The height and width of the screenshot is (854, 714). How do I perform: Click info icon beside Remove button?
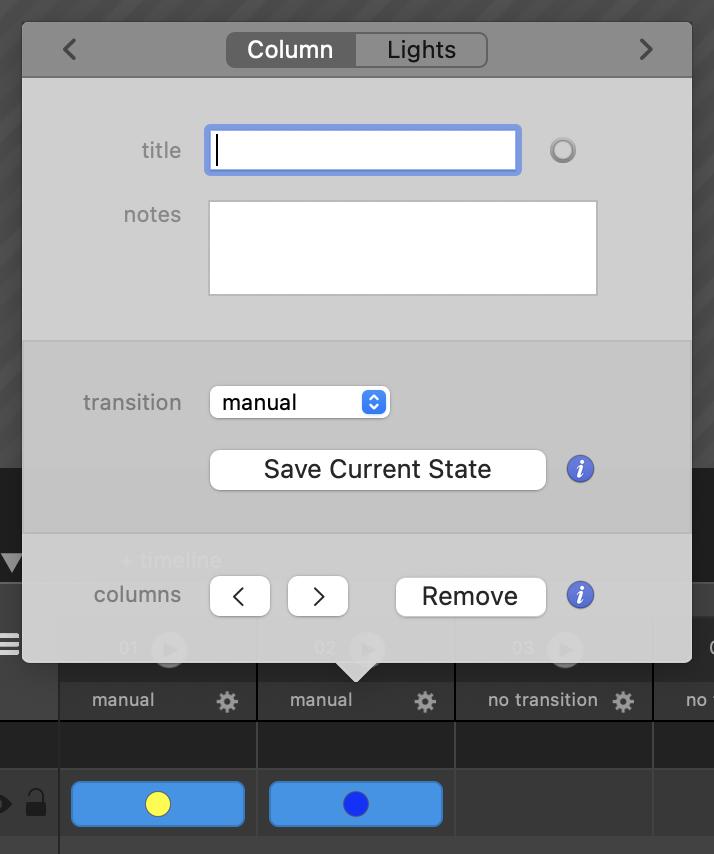coord(580,595)
